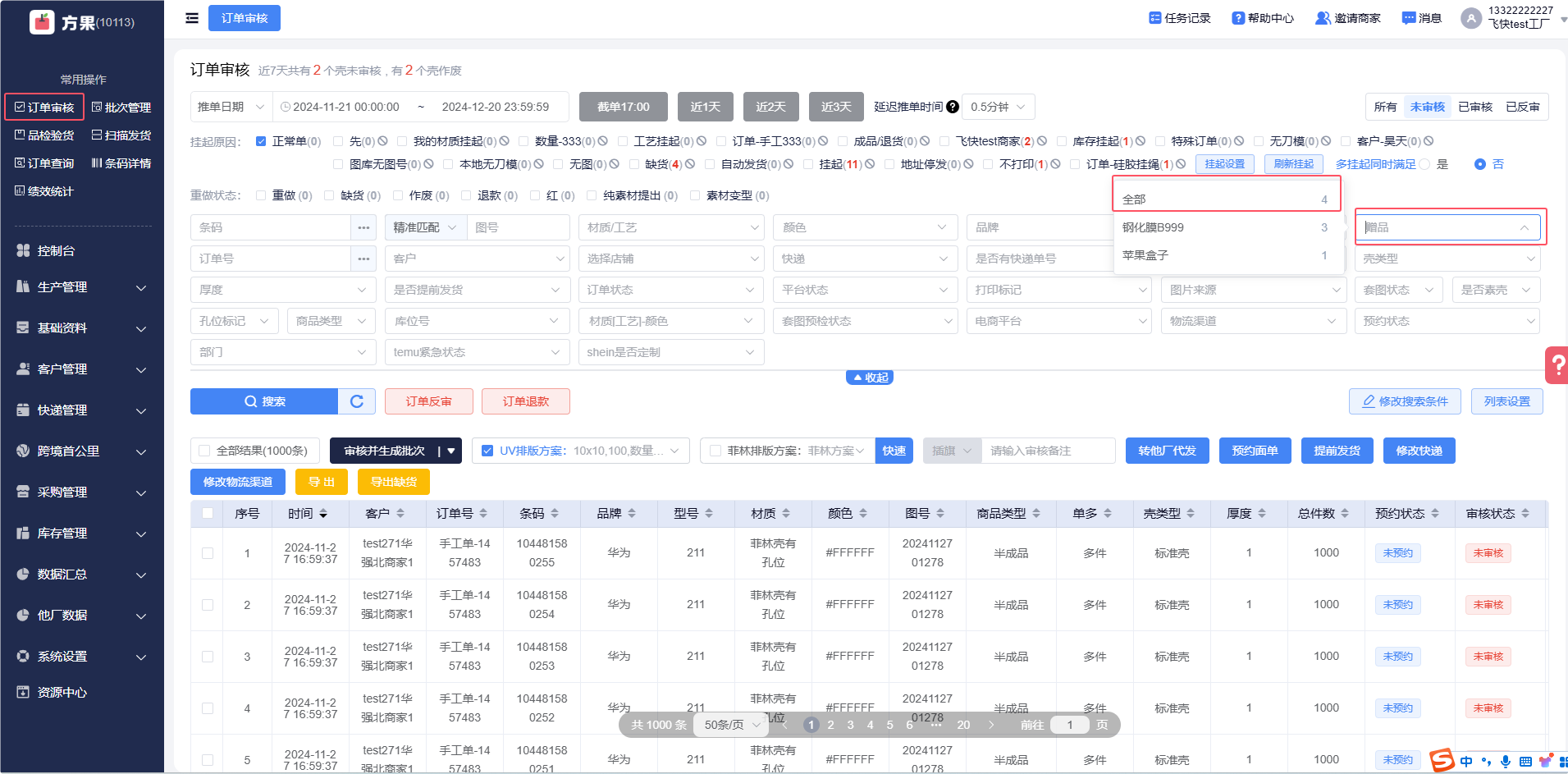Image resolution: width=1568 pixels, height=774 pixels.
Task: Click the refresh icon beside 搜索
Action: 357,401
